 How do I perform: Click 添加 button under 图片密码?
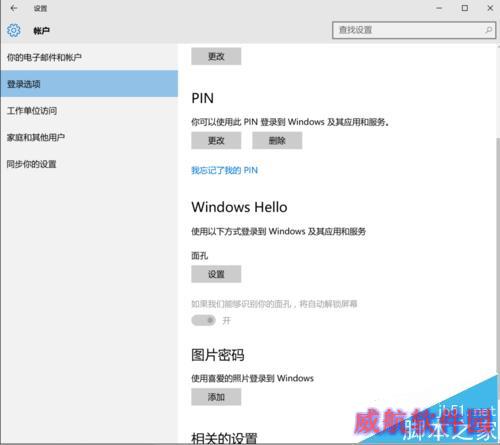(x=216, y=397)
